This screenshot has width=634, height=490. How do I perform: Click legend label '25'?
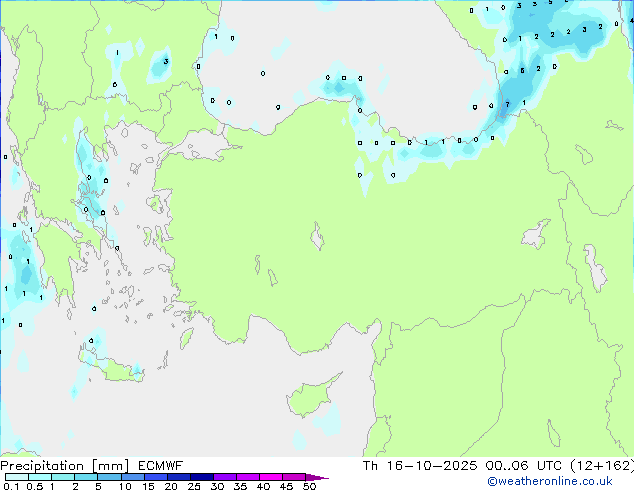194,486
